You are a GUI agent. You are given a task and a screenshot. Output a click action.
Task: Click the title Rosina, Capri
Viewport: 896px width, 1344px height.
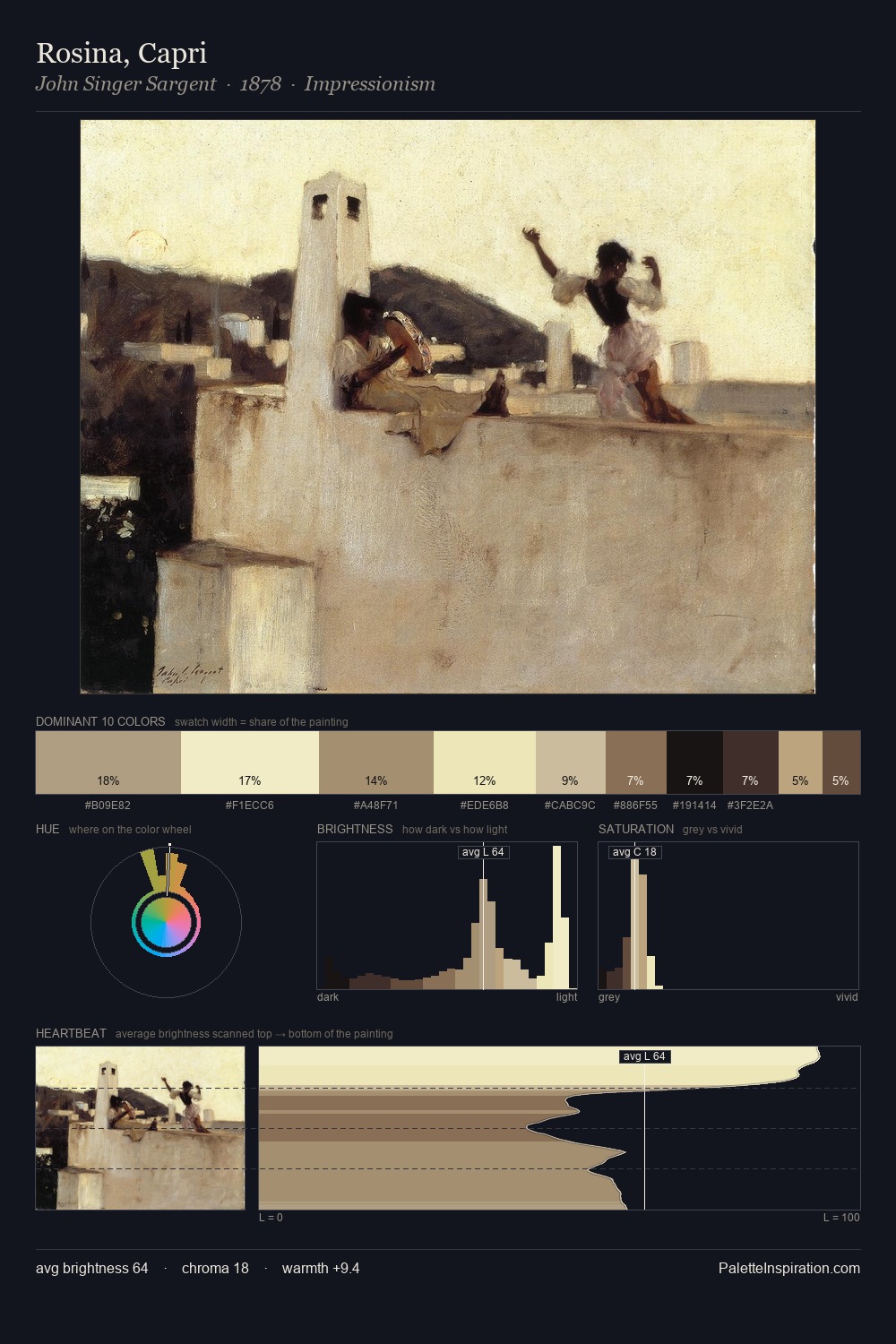(x=122, y=54)
